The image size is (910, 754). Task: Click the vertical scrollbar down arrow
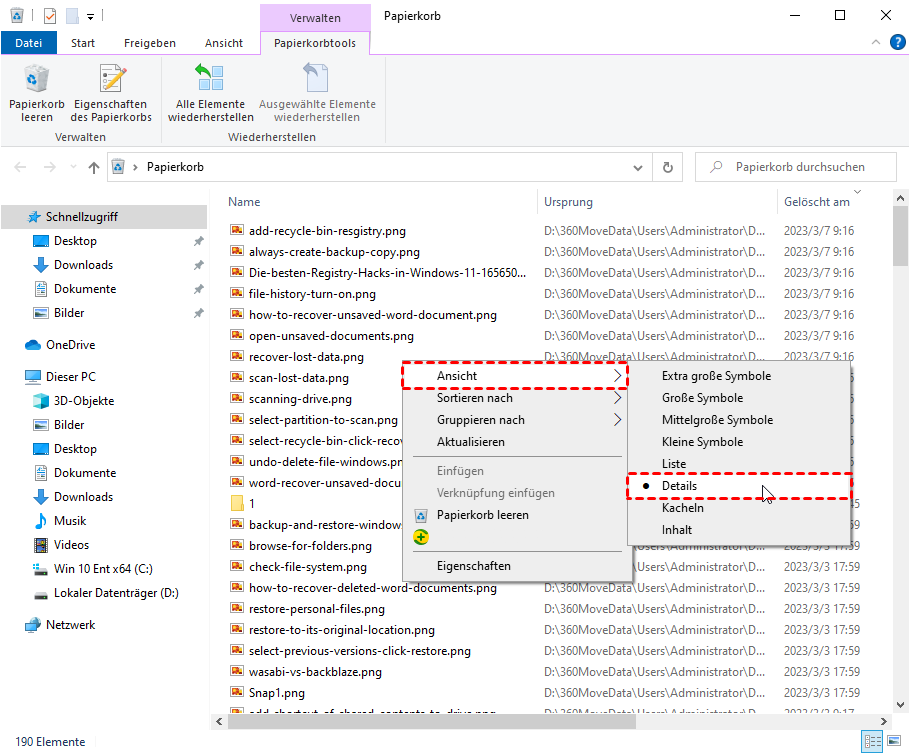900,705
